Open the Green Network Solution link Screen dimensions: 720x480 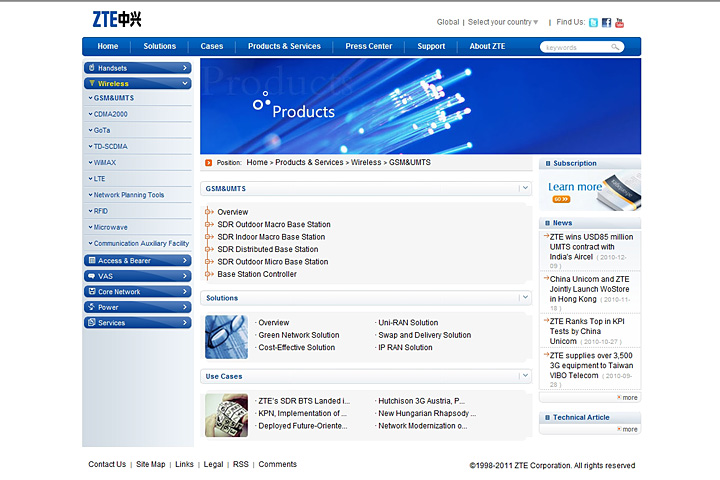coord(298,335)
